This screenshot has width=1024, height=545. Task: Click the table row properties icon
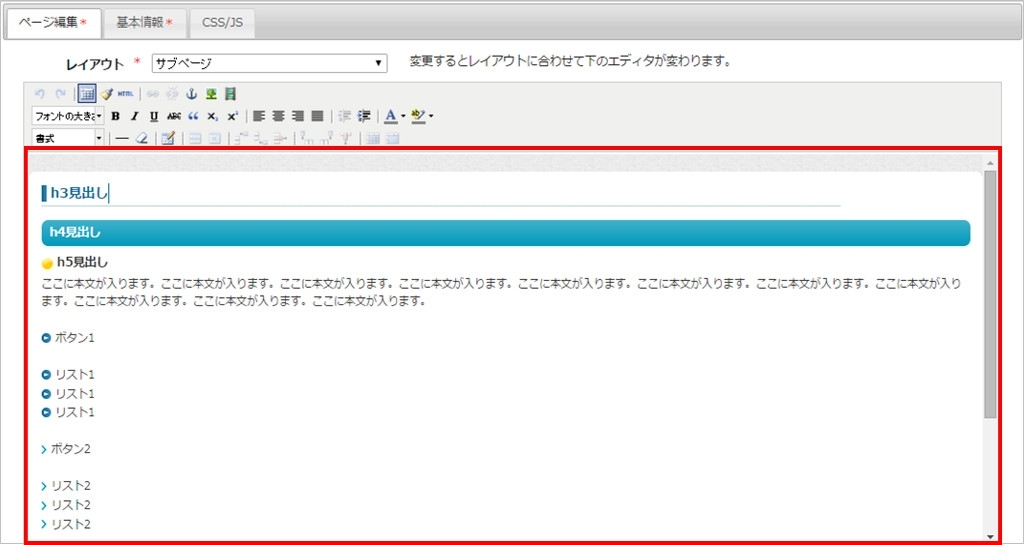coord(195,139)
